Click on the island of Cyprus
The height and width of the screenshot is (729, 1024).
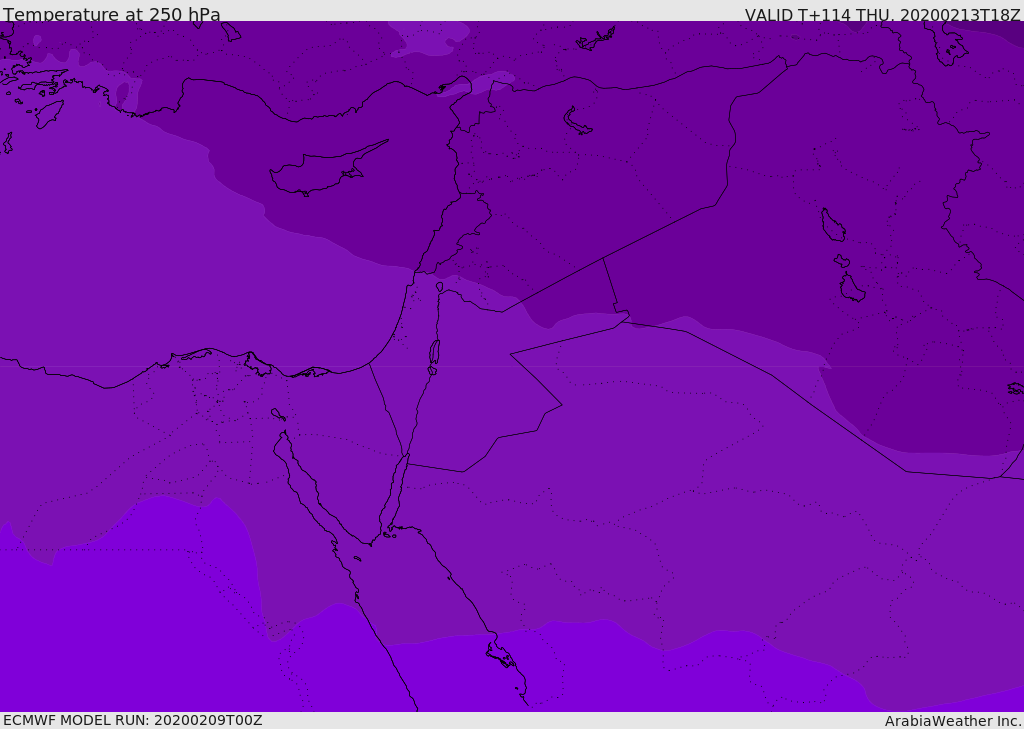point(315,172)
